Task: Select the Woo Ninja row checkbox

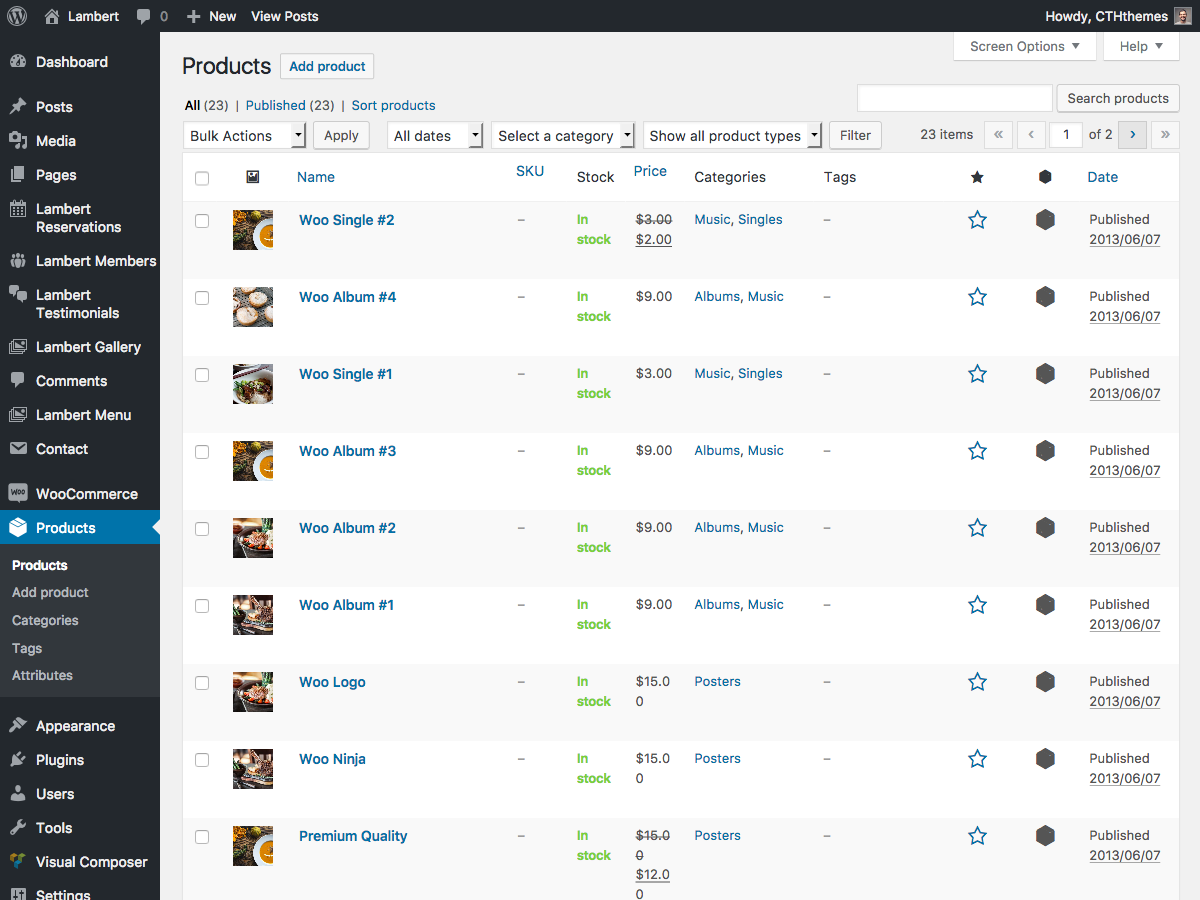Action: 202,760
